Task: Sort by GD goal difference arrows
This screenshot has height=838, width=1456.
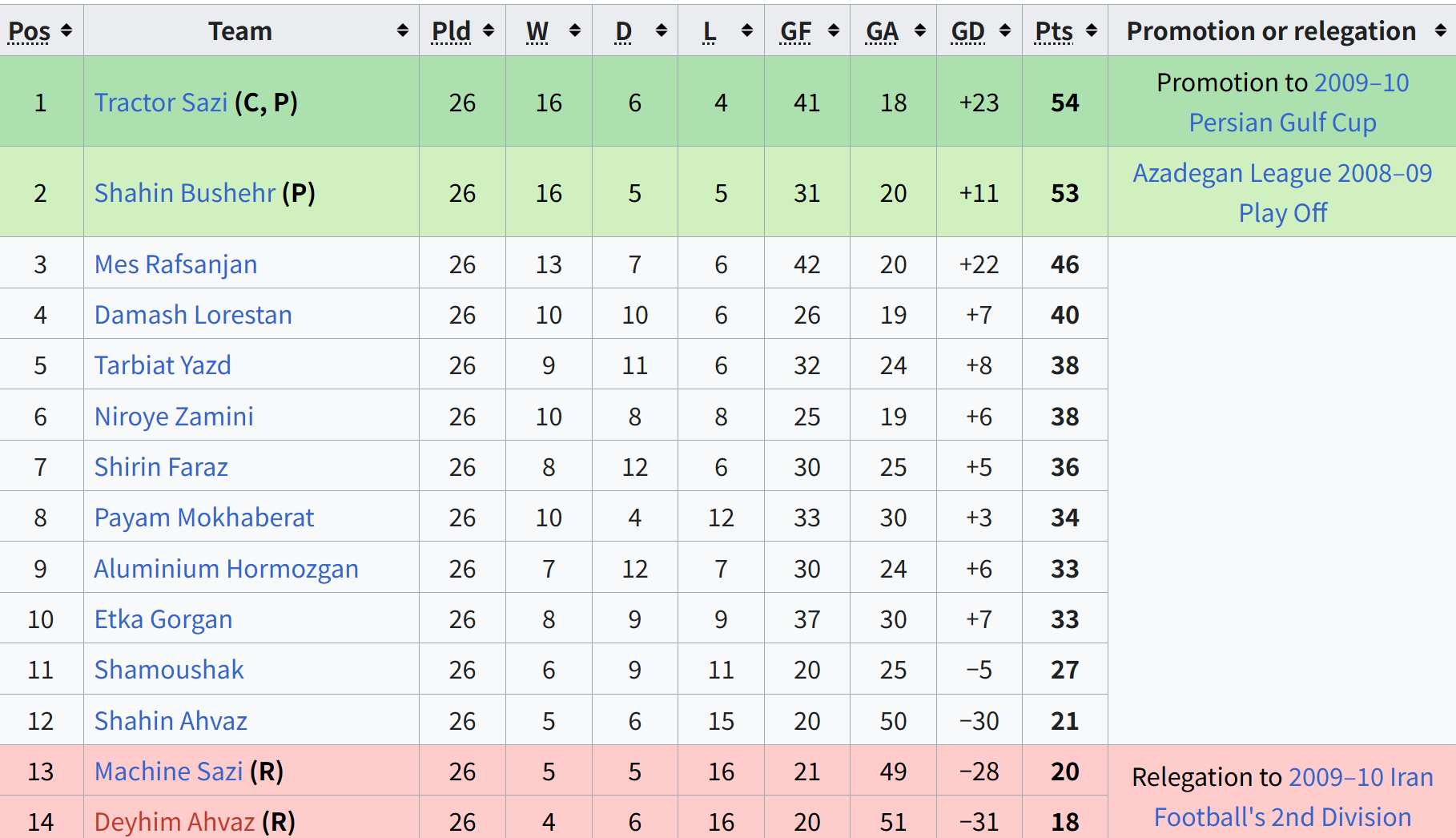Action: [1005, 30]
